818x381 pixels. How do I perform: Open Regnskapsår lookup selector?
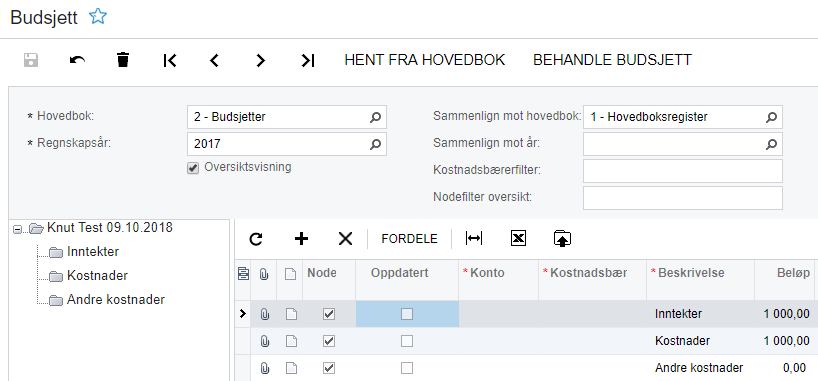(375, 145)
